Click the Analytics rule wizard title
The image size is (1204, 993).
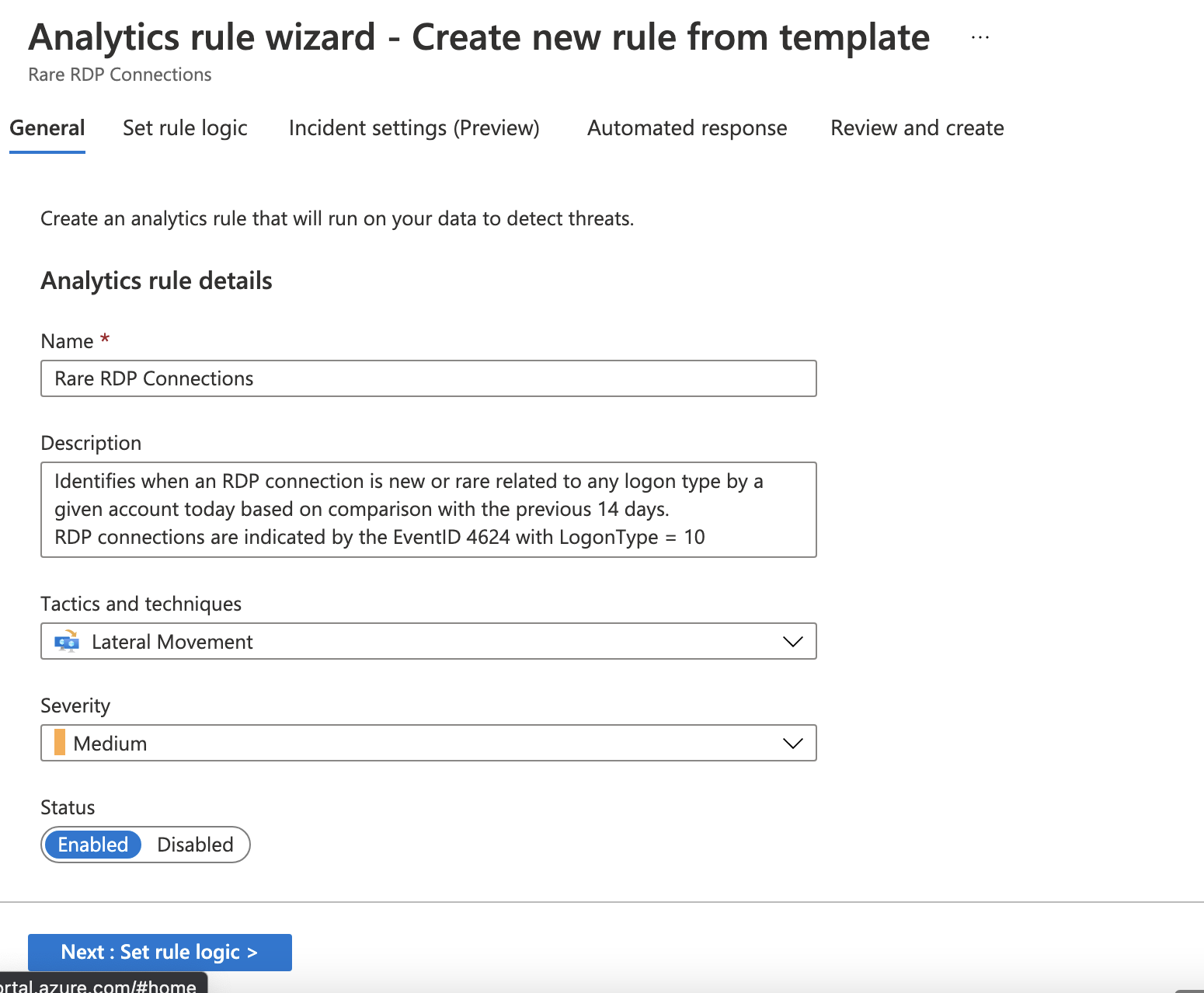(478, 37)
